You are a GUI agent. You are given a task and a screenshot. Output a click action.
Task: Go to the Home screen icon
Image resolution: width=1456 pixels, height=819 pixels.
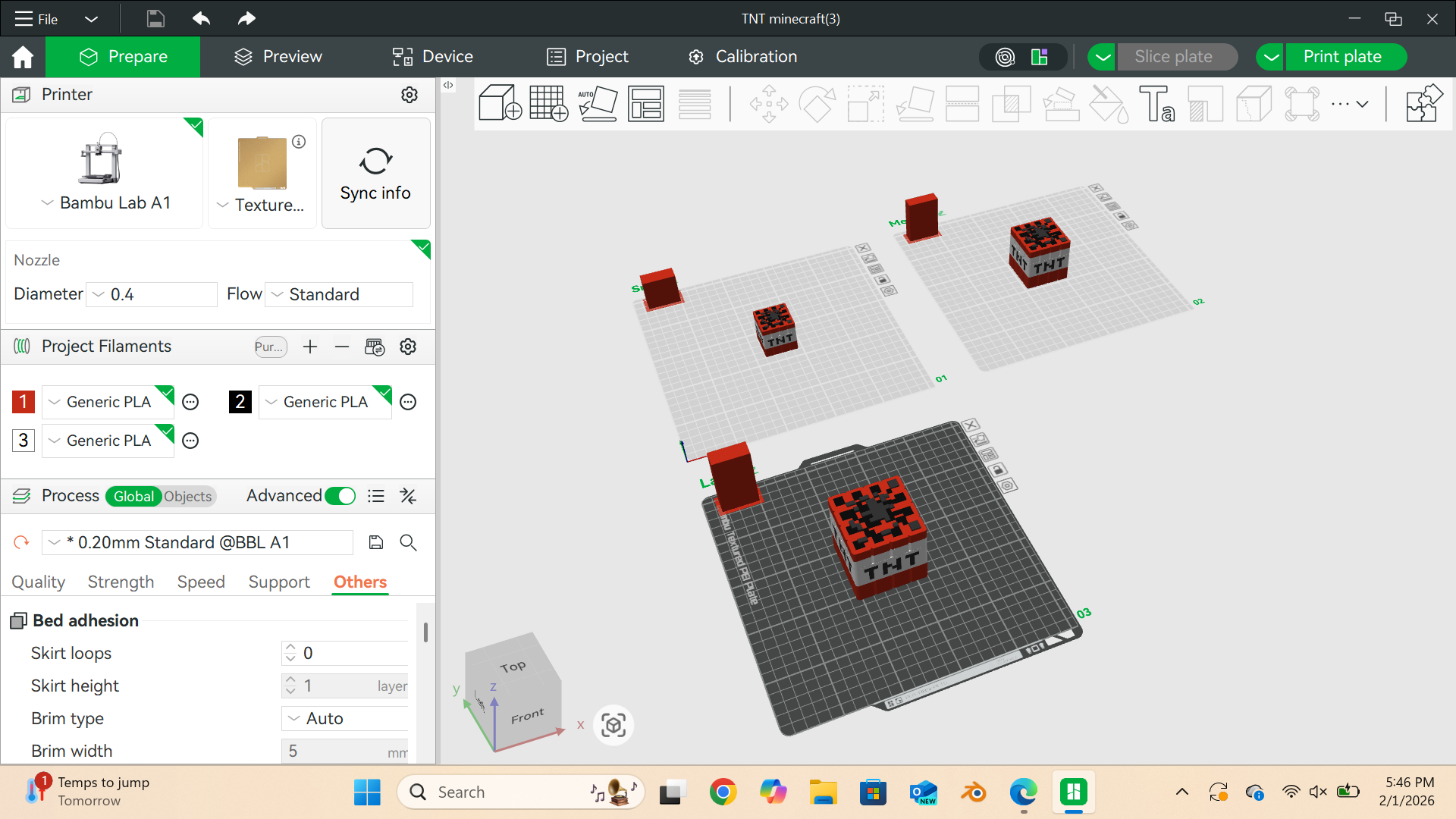click(x=23, y=57)
